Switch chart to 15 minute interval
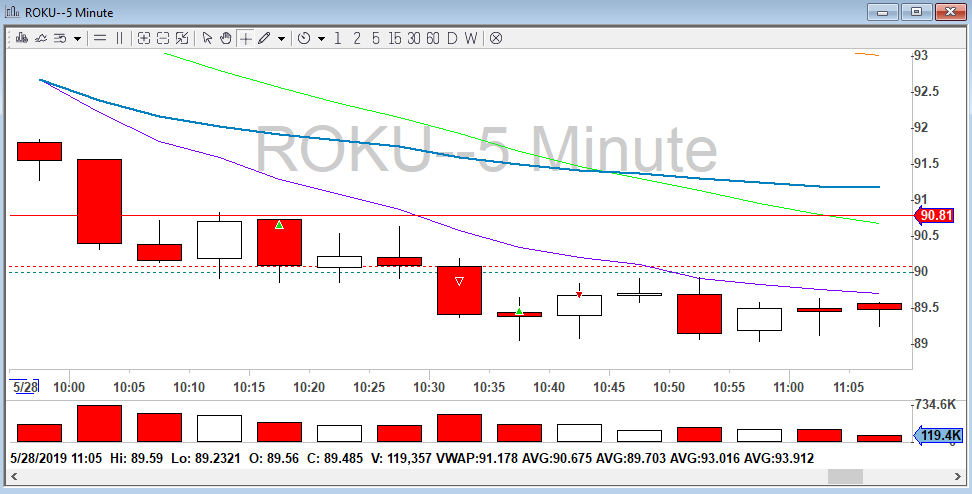Screen dimensions: 972x494 (395, 38)
